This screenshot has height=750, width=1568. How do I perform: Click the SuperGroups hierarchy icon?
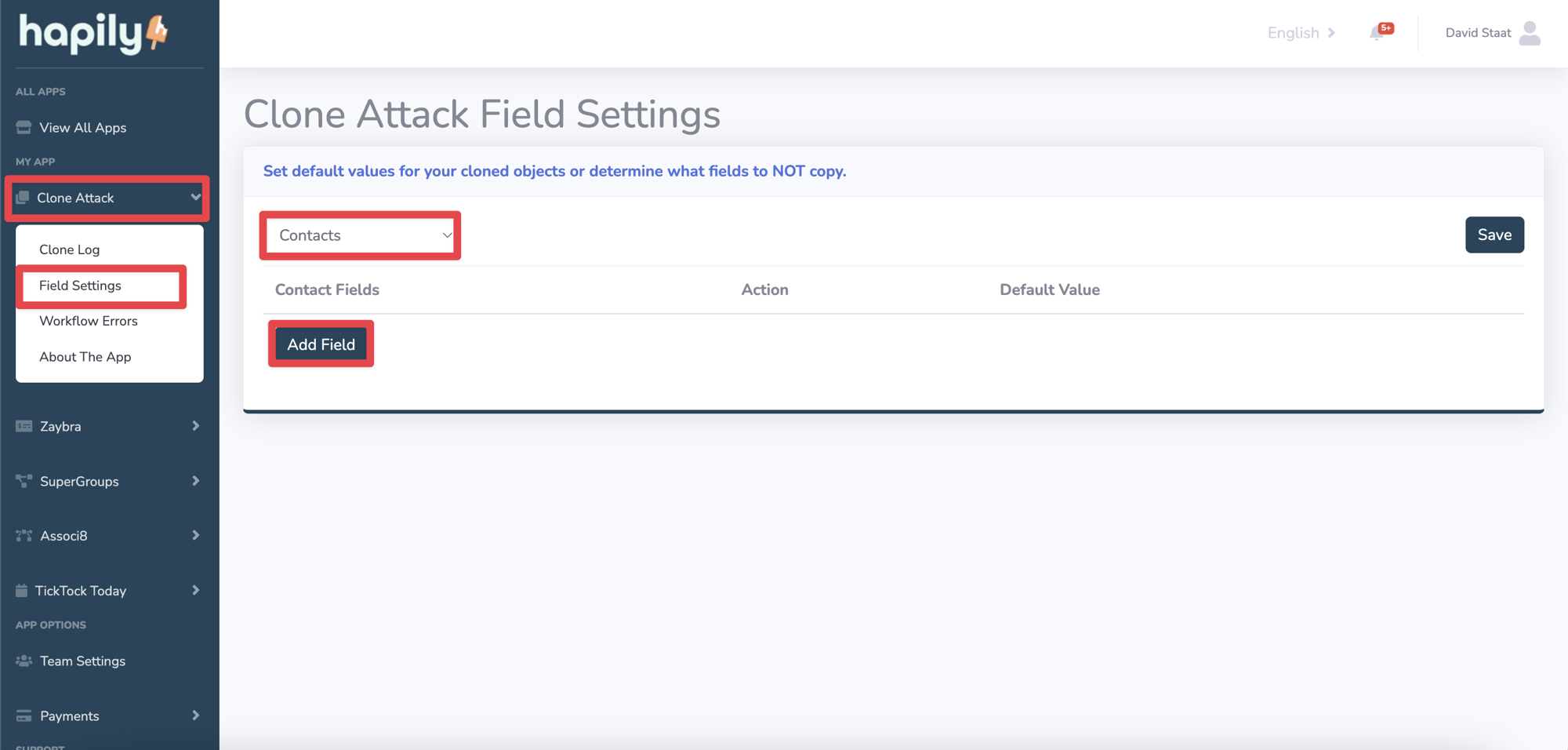[22, 481]
